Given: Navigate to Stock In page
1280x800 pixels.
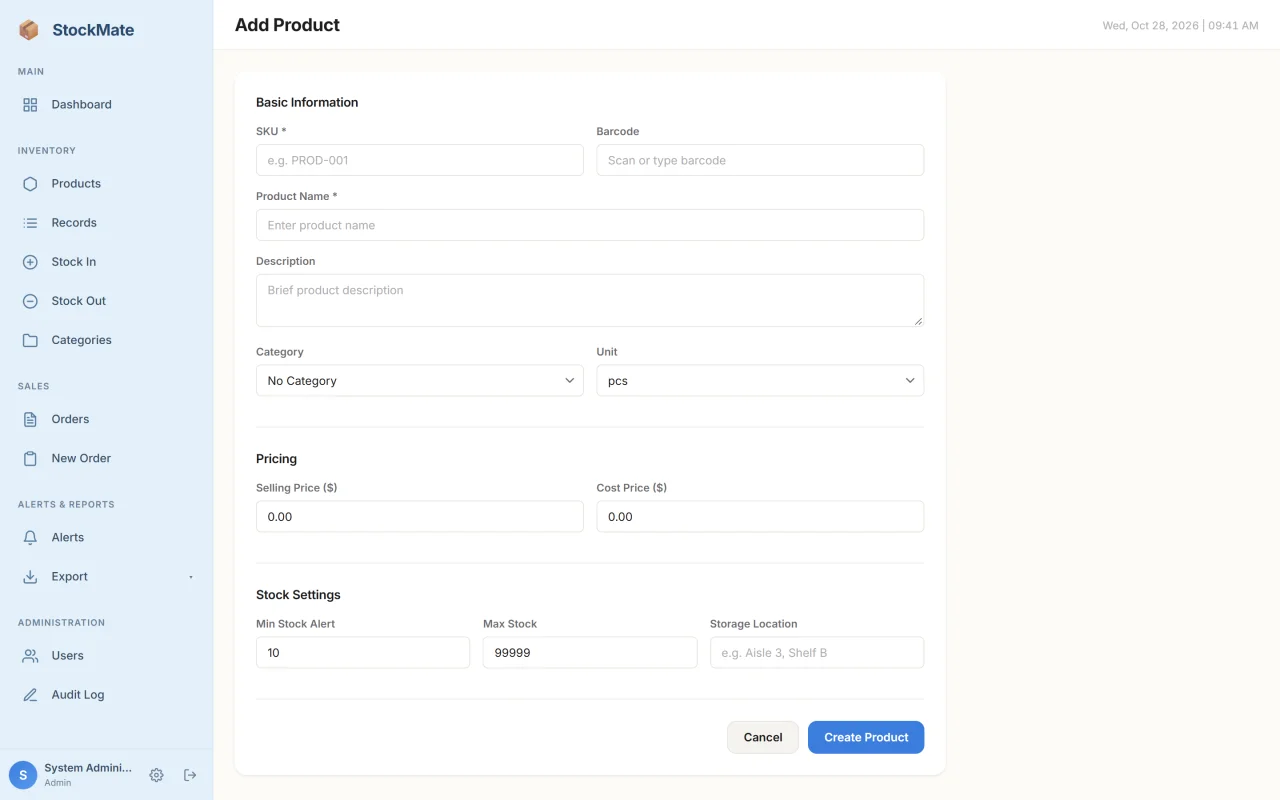Looking at the screenshot, I should pyautogui.click(x=106, y=262).
